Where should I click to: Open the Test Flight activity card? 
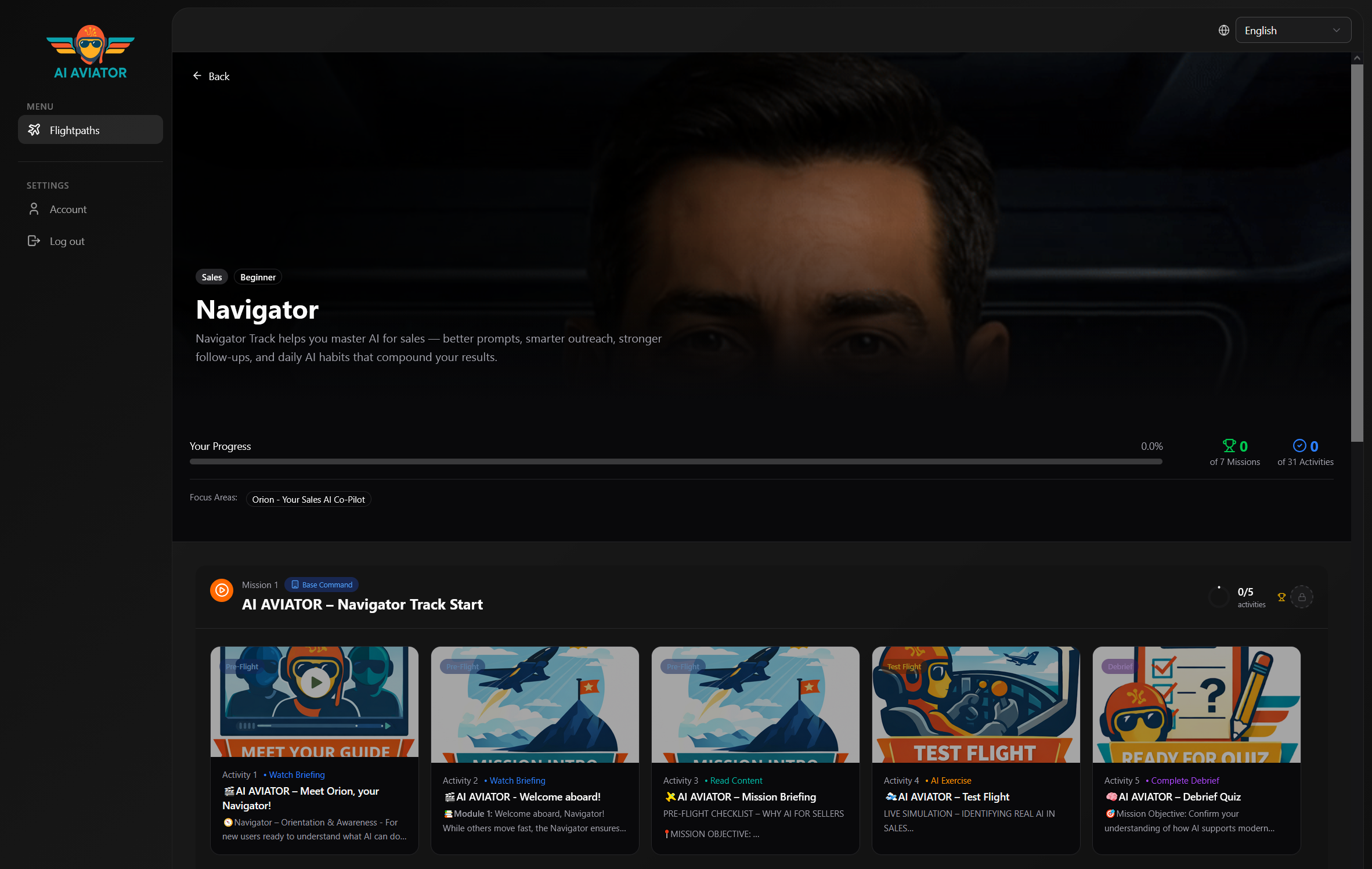pos(976,749)
